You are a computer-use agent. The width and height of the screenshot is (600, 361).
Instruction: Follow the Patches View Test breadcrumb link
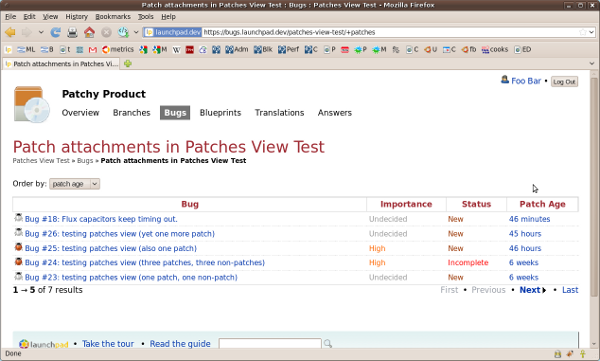pos(41,160)
